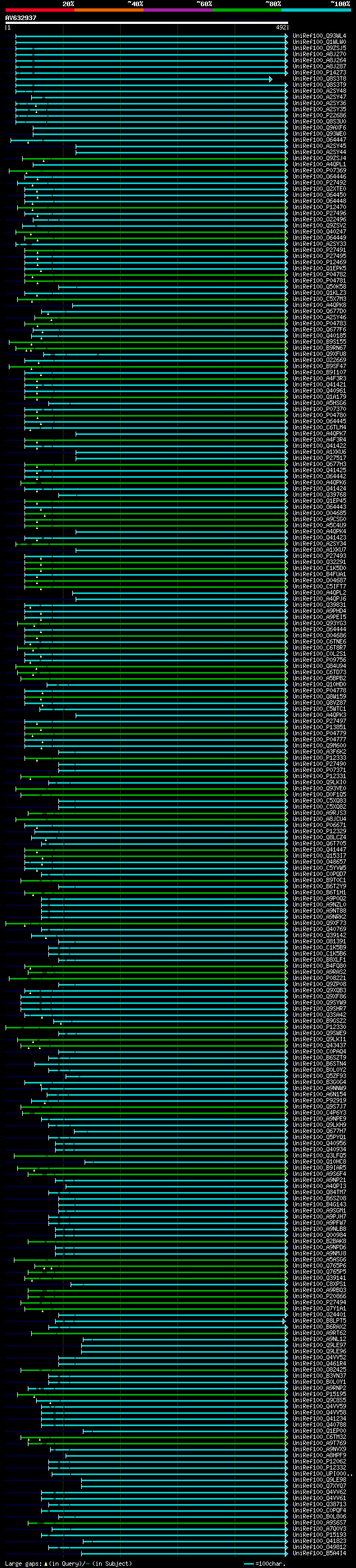Select hit label UniRef100_A5ASG6

click(x=319, y=1260)
